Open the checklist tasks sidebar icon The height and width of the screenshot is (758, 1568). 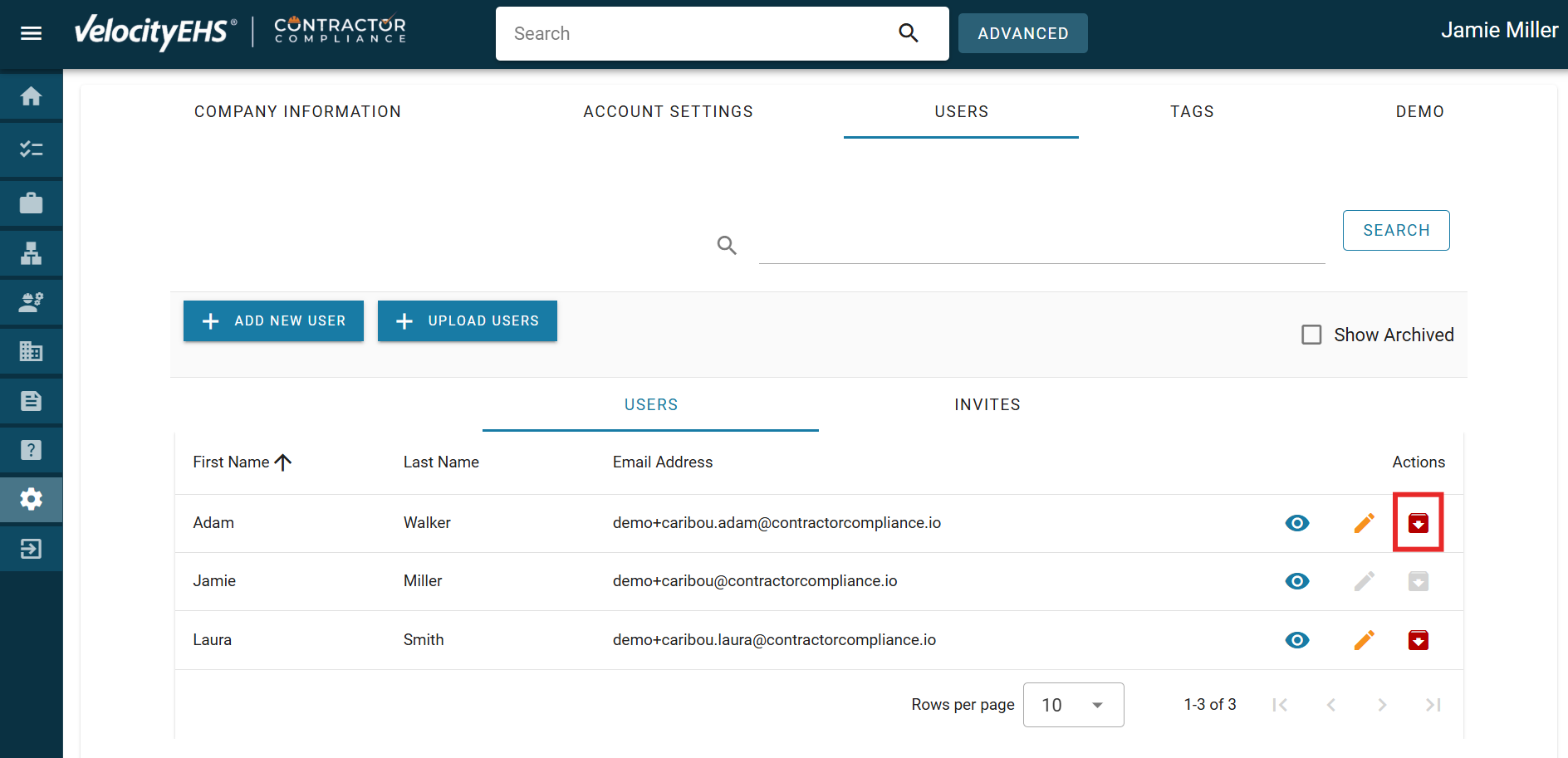[x=31, y=149]
